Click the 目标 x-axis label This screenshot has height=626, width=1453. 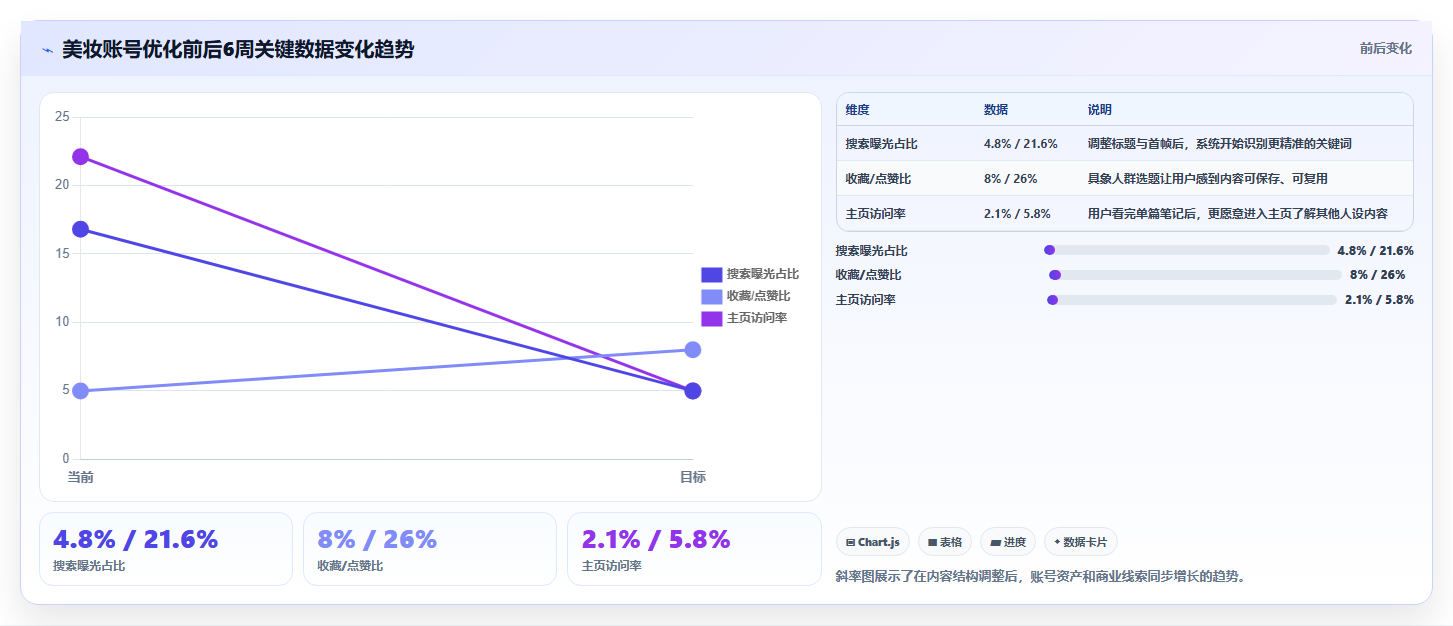click(693, 478)
